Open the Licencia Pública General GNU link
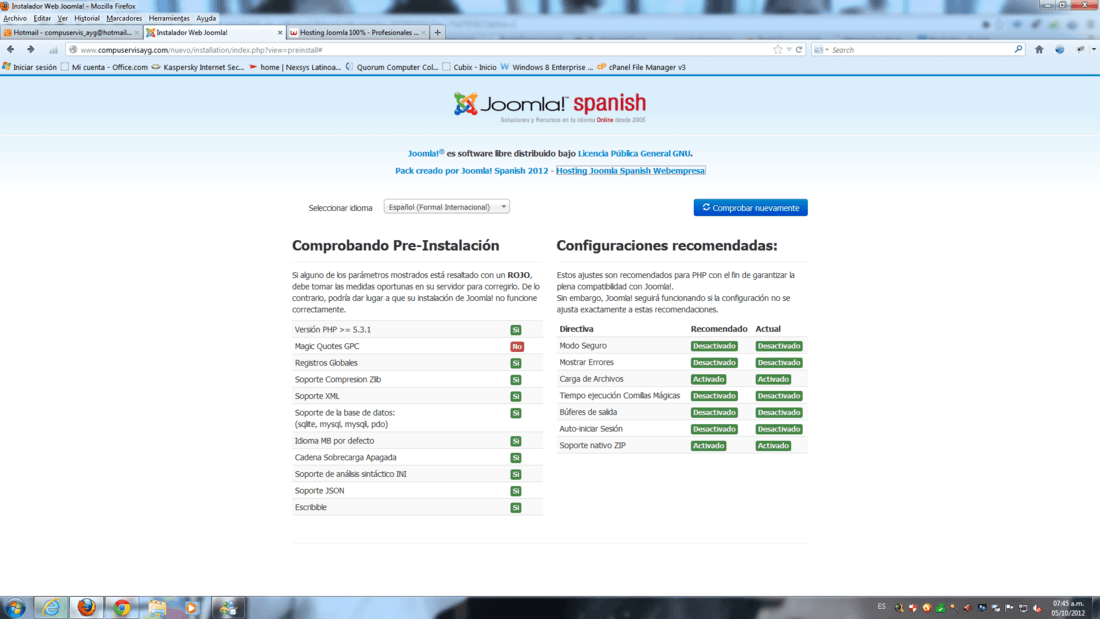 tap(633, 154)
